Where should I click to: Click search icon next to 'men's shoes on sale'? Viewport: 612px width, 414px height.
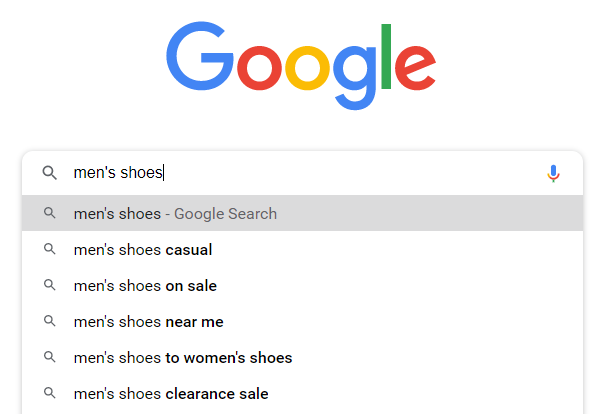coord(49,285)
